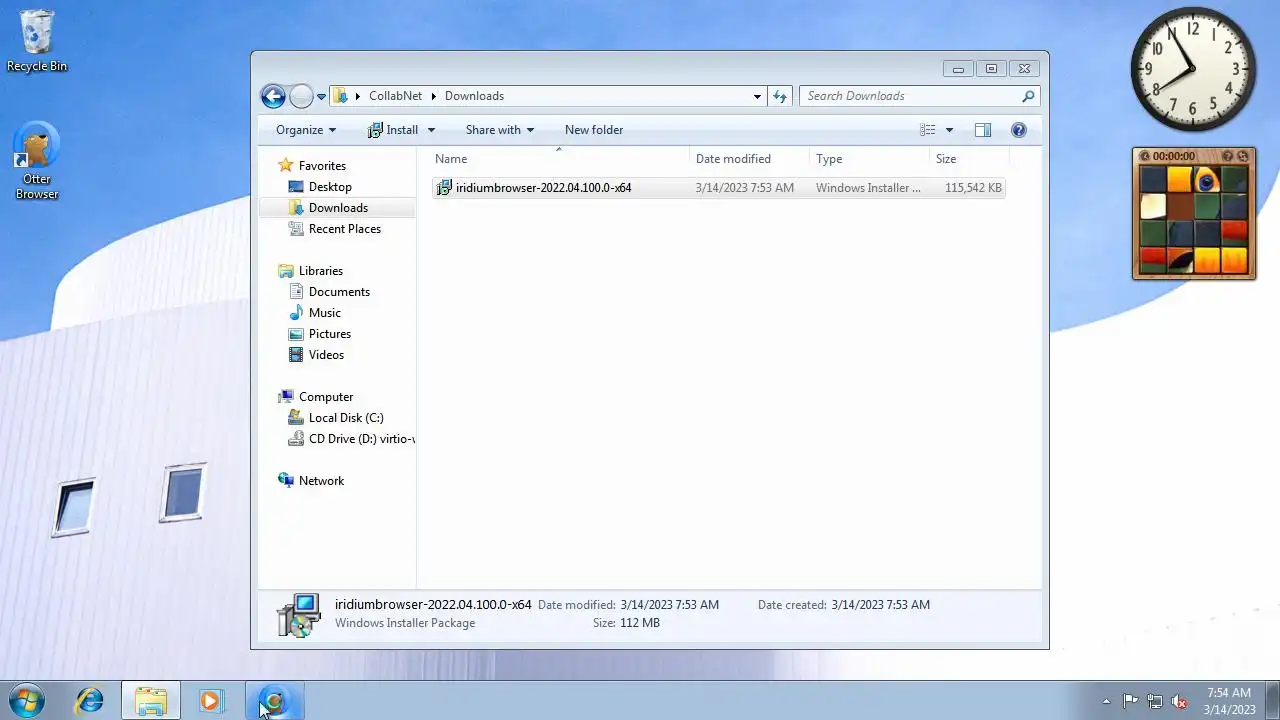Screen dimensions: 1280x720
Task: Click the blue bird puzzle tile
Action: (x=1207, y=180)
